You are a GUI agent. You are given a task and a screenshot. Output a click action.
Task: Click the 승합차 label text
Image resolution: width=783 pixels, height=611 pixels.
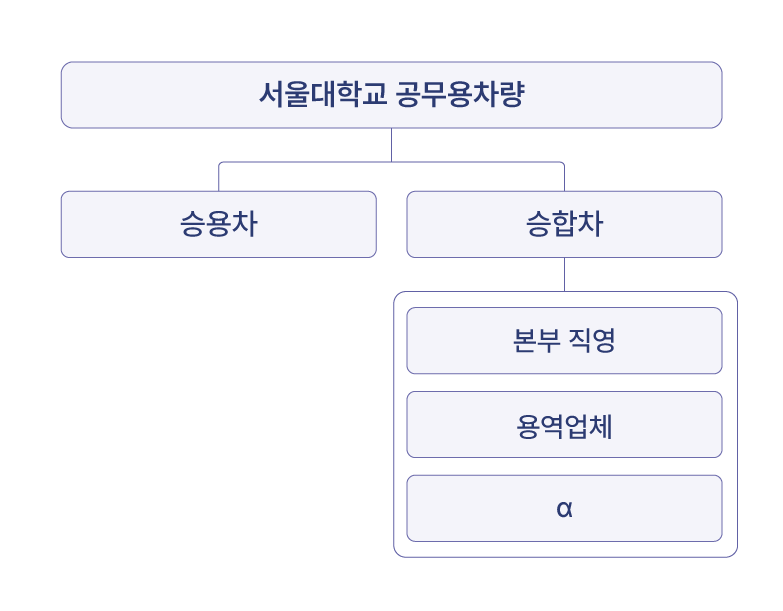tap(564, 224)
